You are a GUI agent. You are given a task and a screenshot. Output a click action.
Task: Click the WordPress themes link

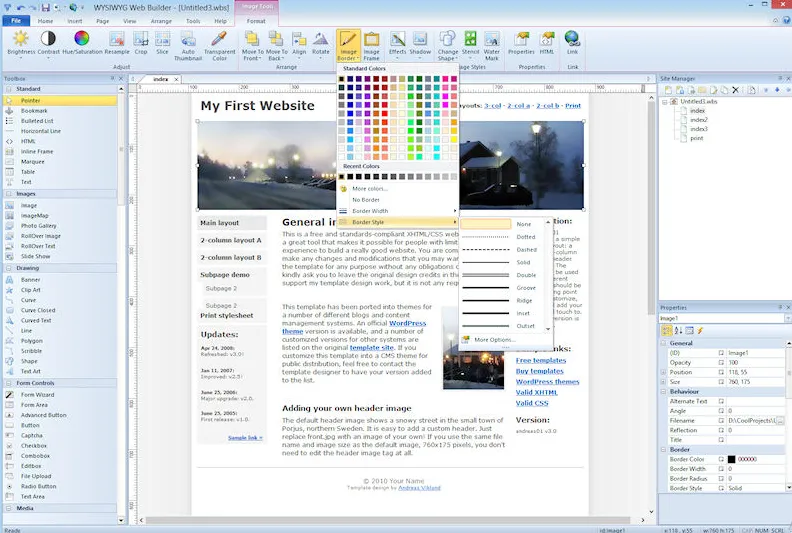[547, 382]
